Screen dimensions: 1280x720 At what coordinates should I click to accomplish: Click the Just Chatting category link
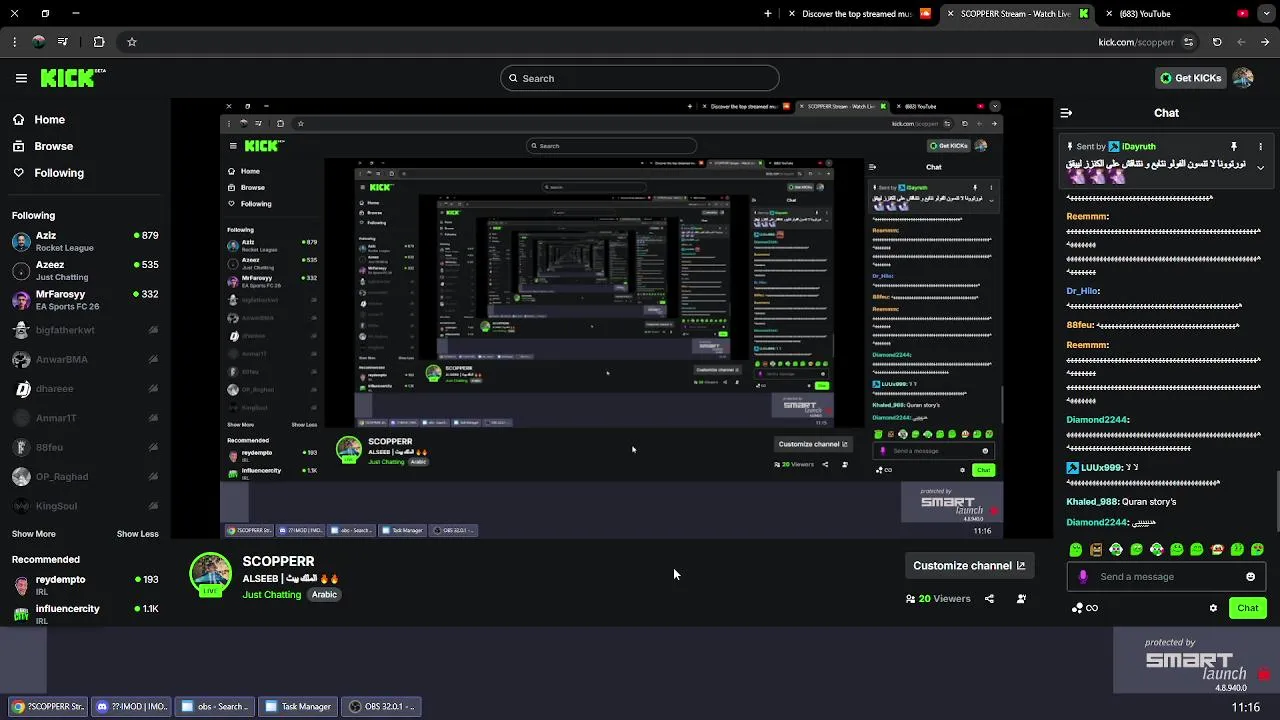[x=272, y=595]
